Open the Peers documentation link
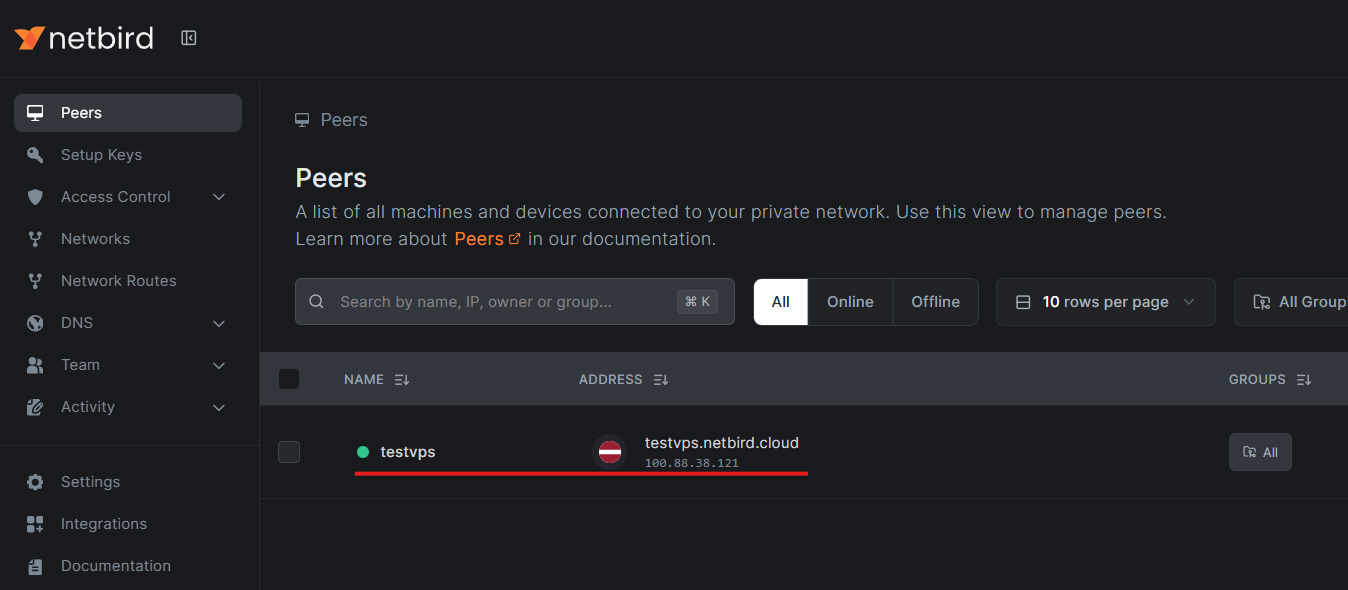The width and height of the screenshot is (1348, 590). [487, 239]
